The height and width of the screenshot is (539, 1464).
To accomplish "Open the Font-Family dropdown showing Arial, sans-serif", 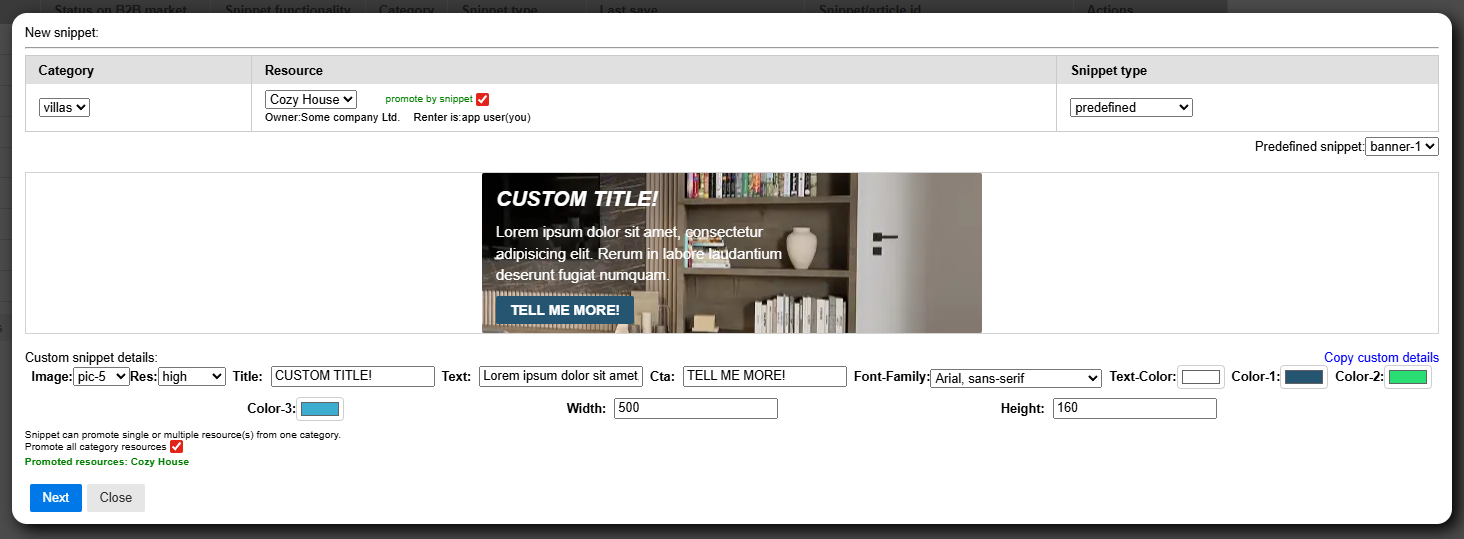I will pos(1015,378).
